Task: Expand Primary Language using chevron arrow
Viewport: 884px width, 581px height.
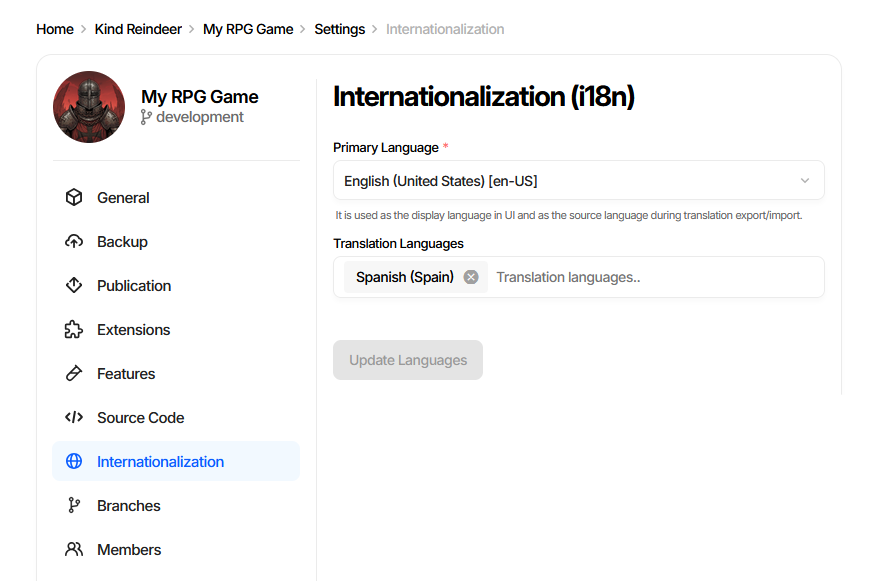Action: [805, 181]
